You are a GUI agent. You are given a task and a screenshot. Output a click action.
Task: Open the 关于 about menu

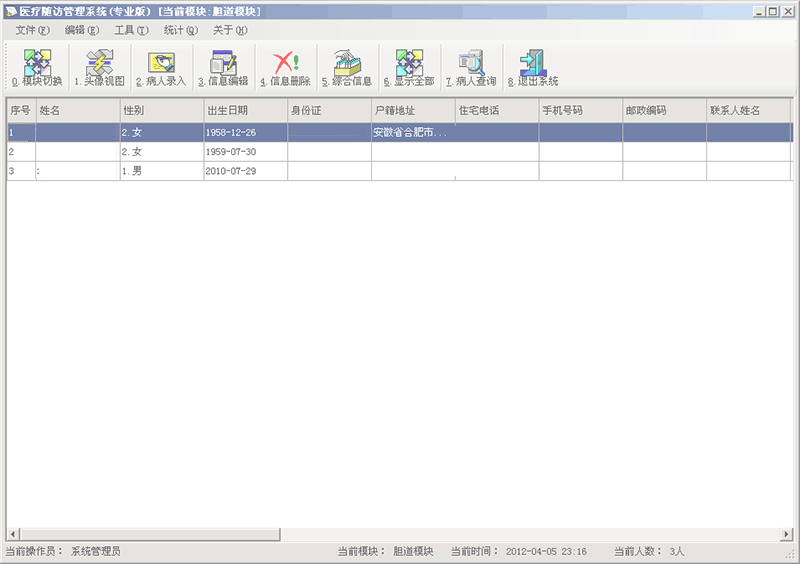coord(230,30)
